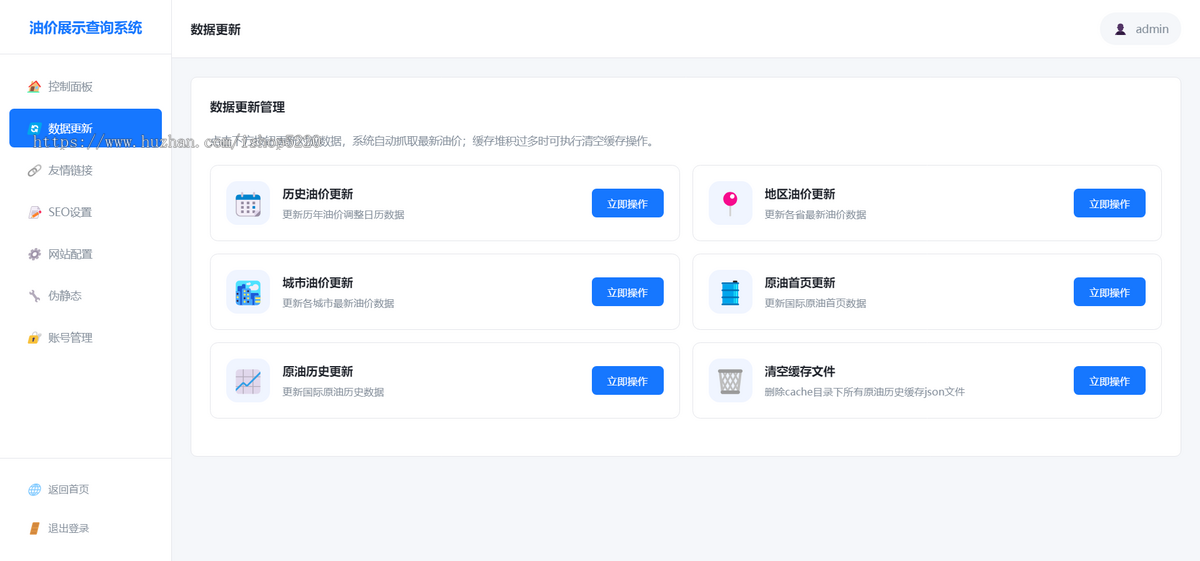1200x561 pixels.
Task: Click the lock icon beside 账号管理
Action: tap(35, 338)
